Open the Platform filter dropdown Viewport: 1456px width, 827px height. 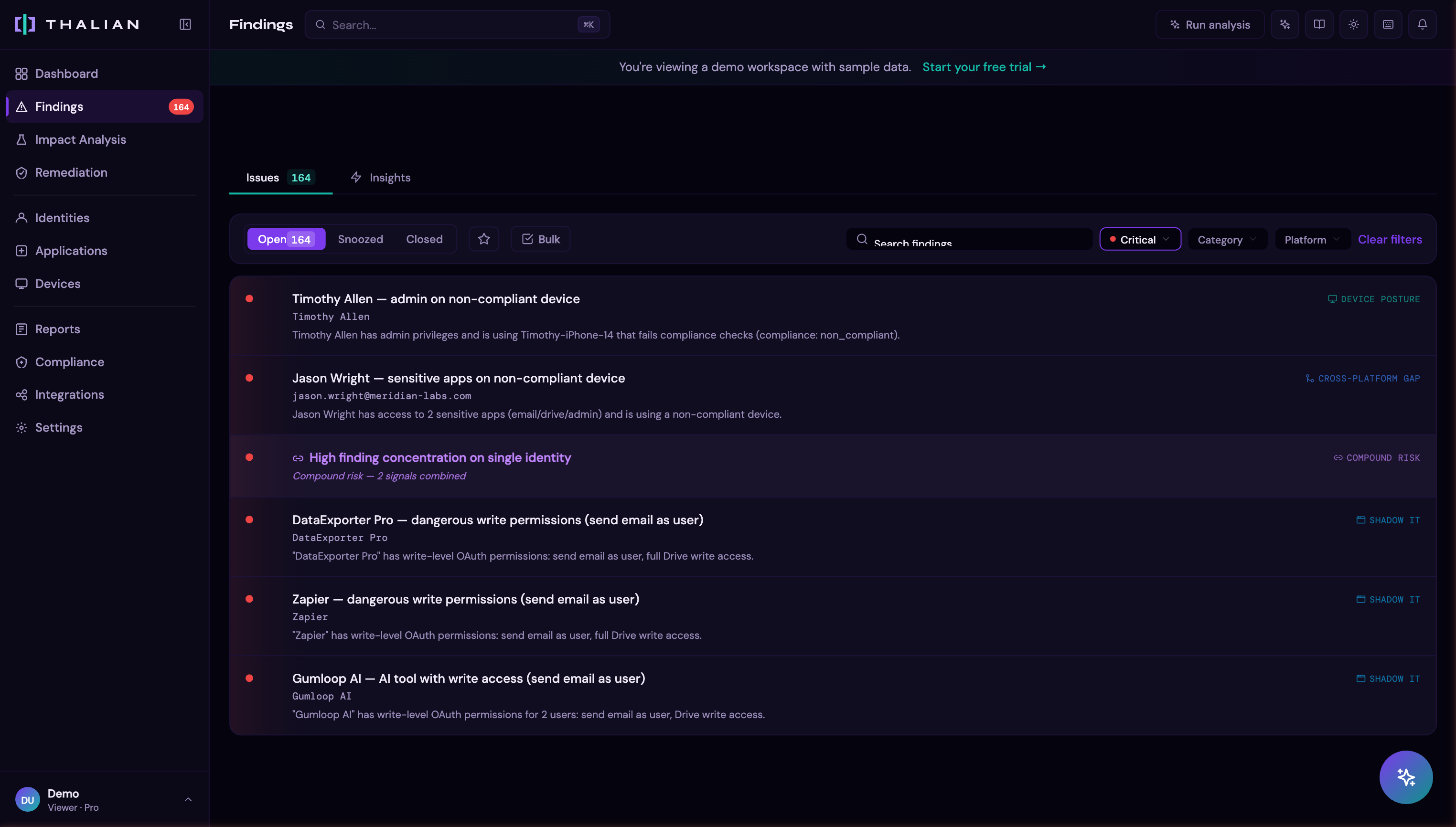(x=1312, y=240)
